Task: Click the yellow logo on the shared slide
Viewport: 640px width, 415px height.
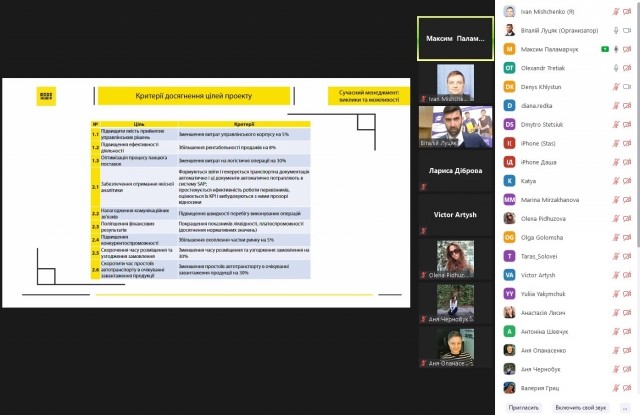Action: pyautogui.click(x=46, y=96)
